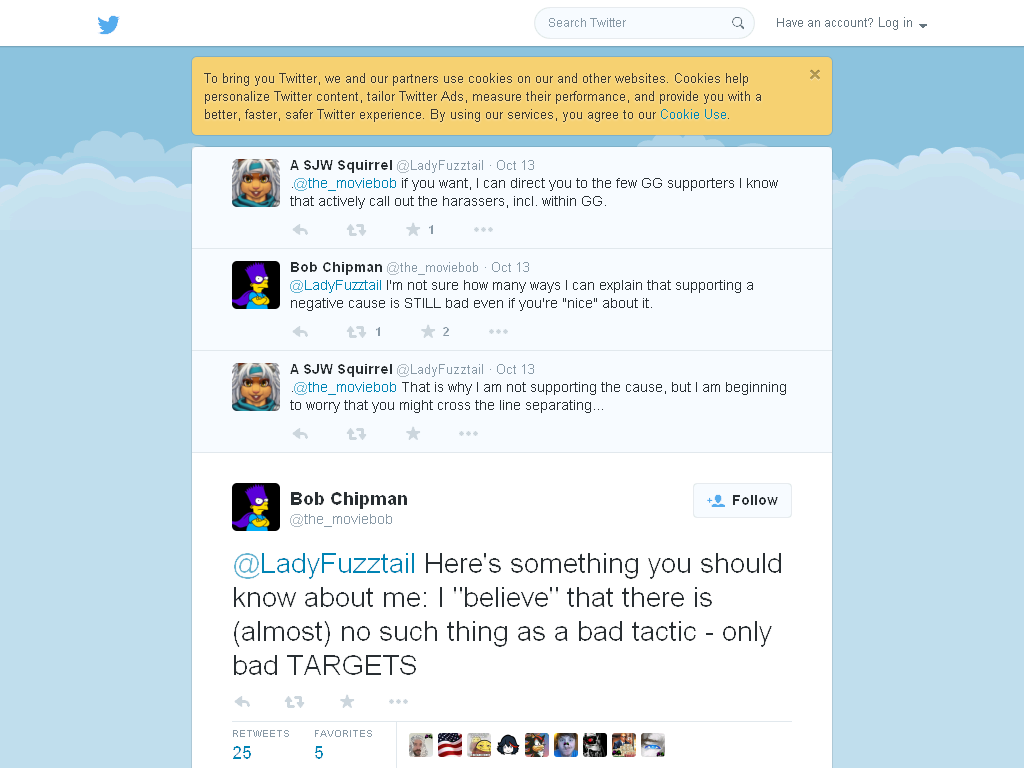This screenshot has width=1024, height=768.
Task: Expand the 'Have an account? Log in' dropdown
Action: [x=852, y=24]
